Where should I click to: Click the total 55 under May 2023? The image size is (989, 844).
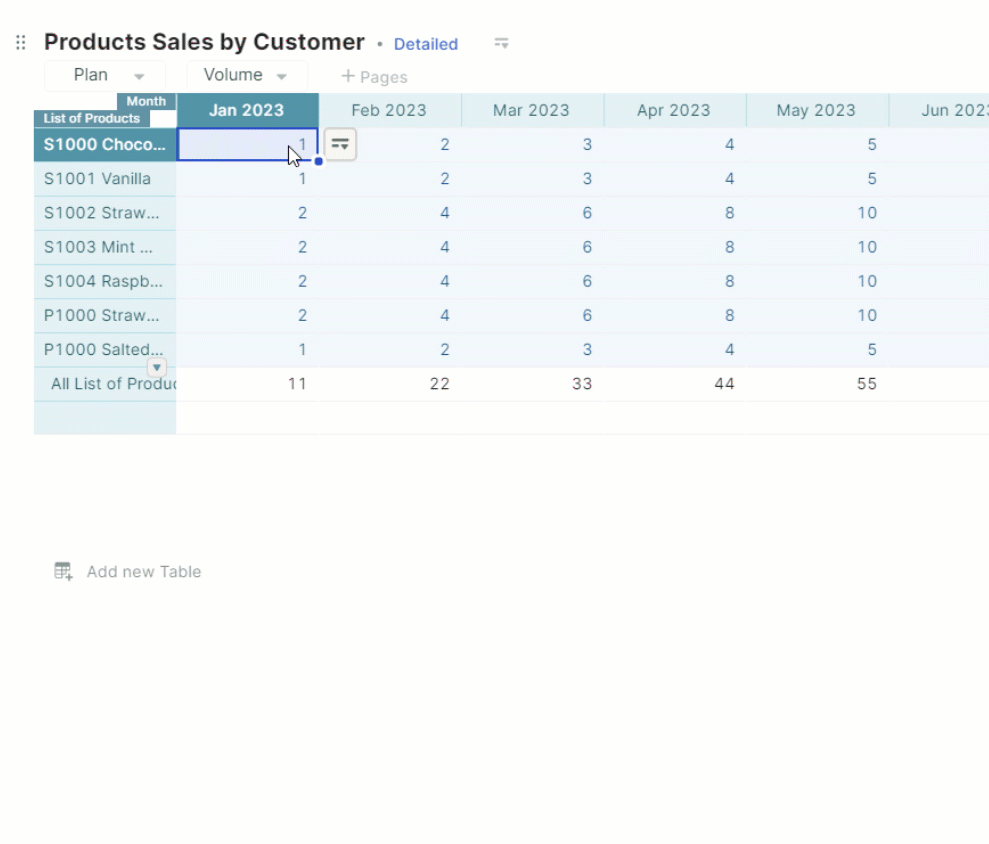click(x=817, y=384)
